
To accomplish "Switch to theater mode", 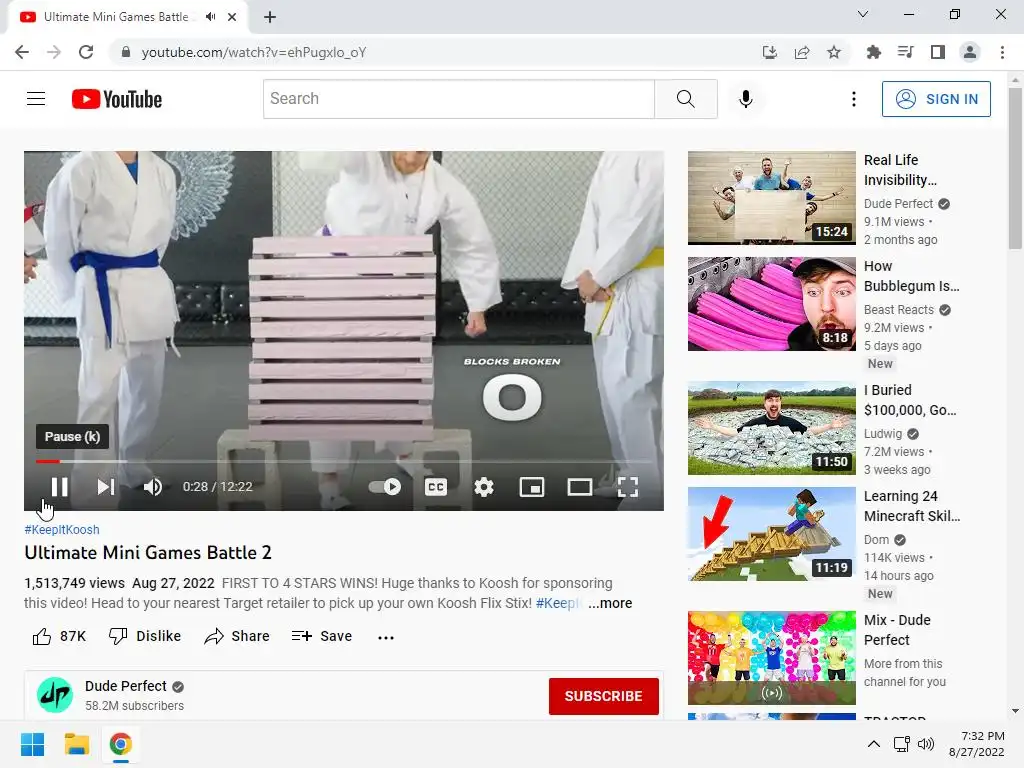I will pyautogui.click(x=579, y=487).
